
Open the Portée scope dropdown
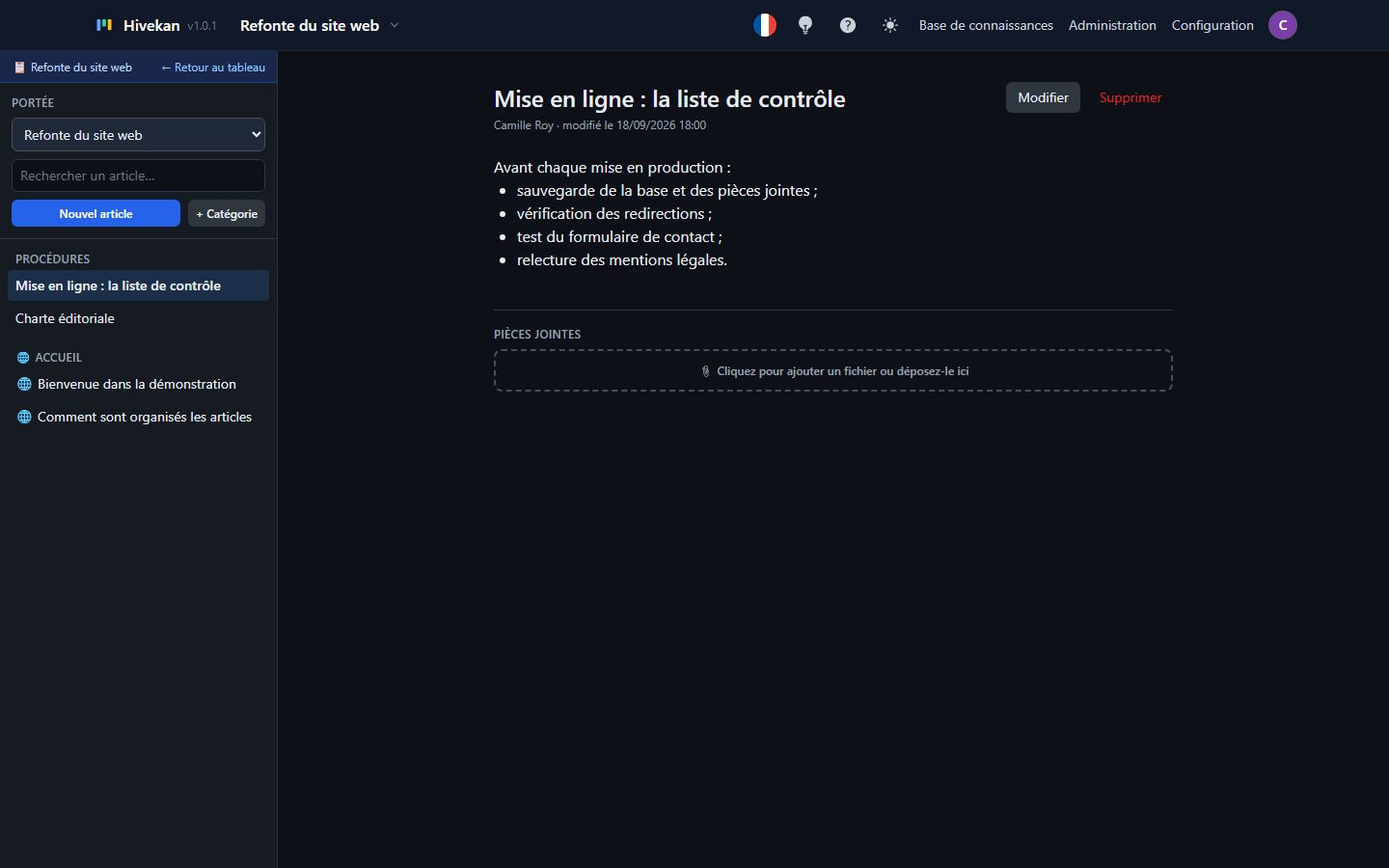tap(138, 135)
